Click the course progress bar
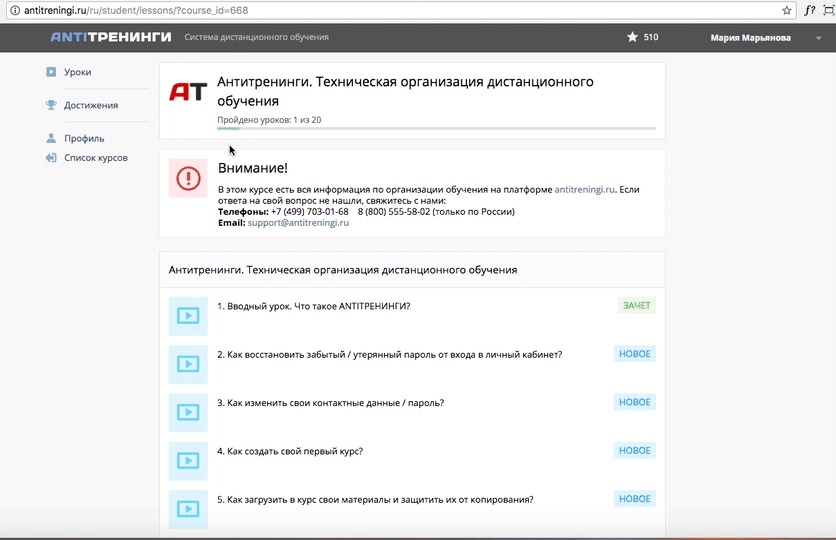 [x=436, y=128]
